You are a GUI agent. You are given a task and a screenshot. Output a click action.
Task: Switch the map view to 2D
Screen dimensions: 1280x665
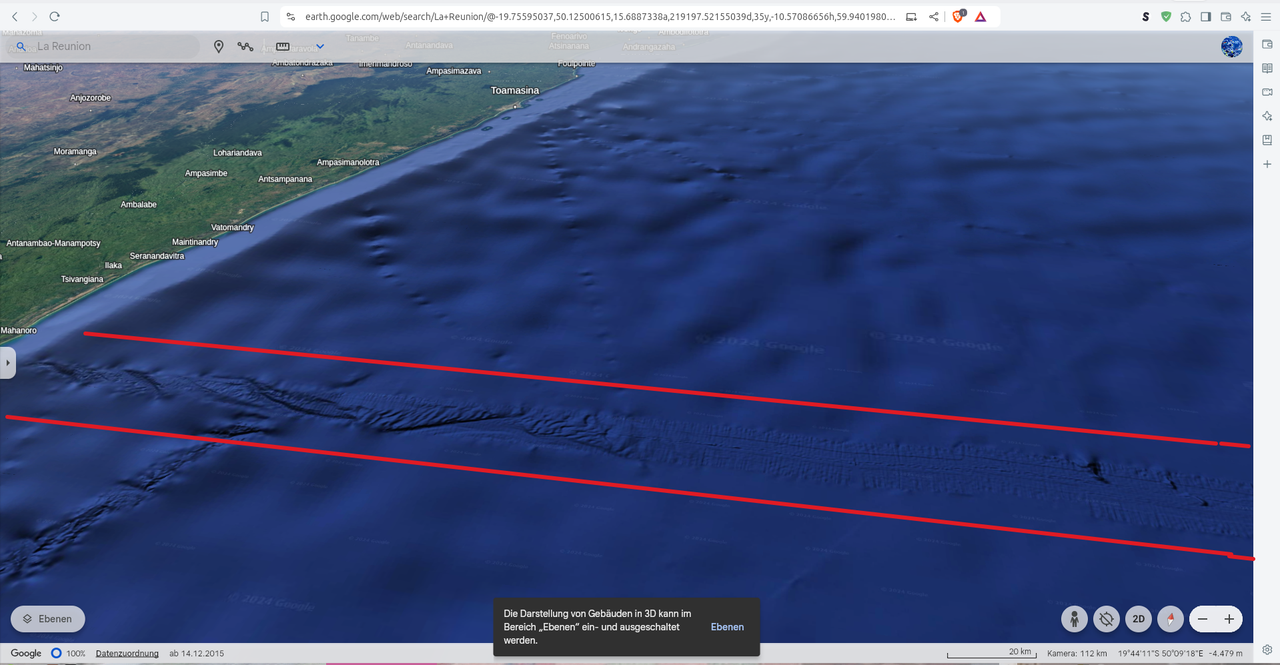click(1138, 619)
